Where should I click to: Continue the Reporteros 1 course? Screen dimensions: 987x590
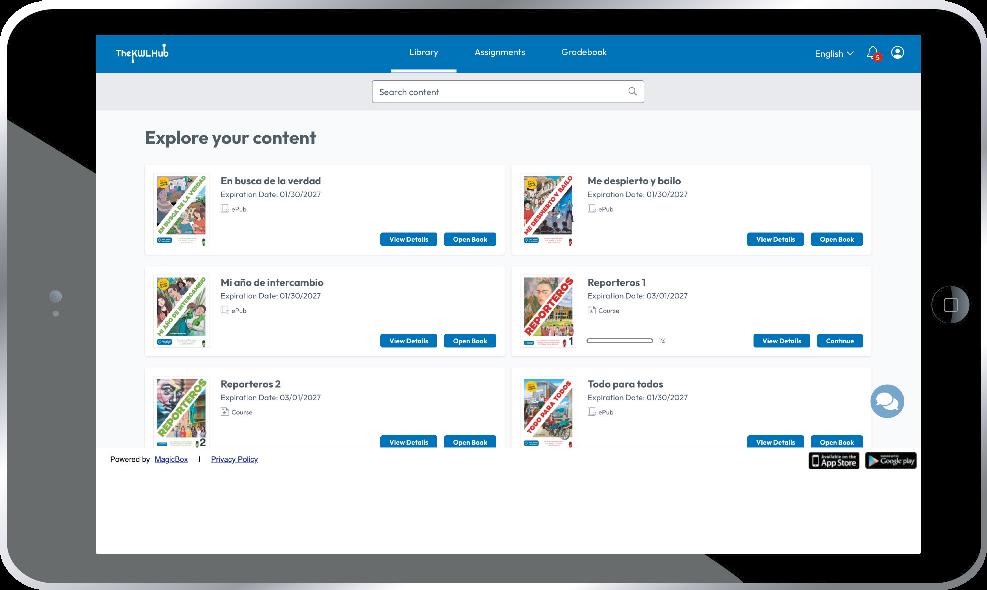coord(840,341)
